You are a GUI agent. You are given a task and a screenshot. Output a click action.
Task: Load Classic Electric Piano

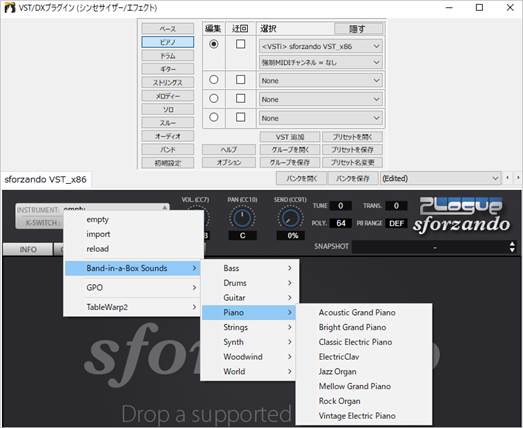point(364,342)
